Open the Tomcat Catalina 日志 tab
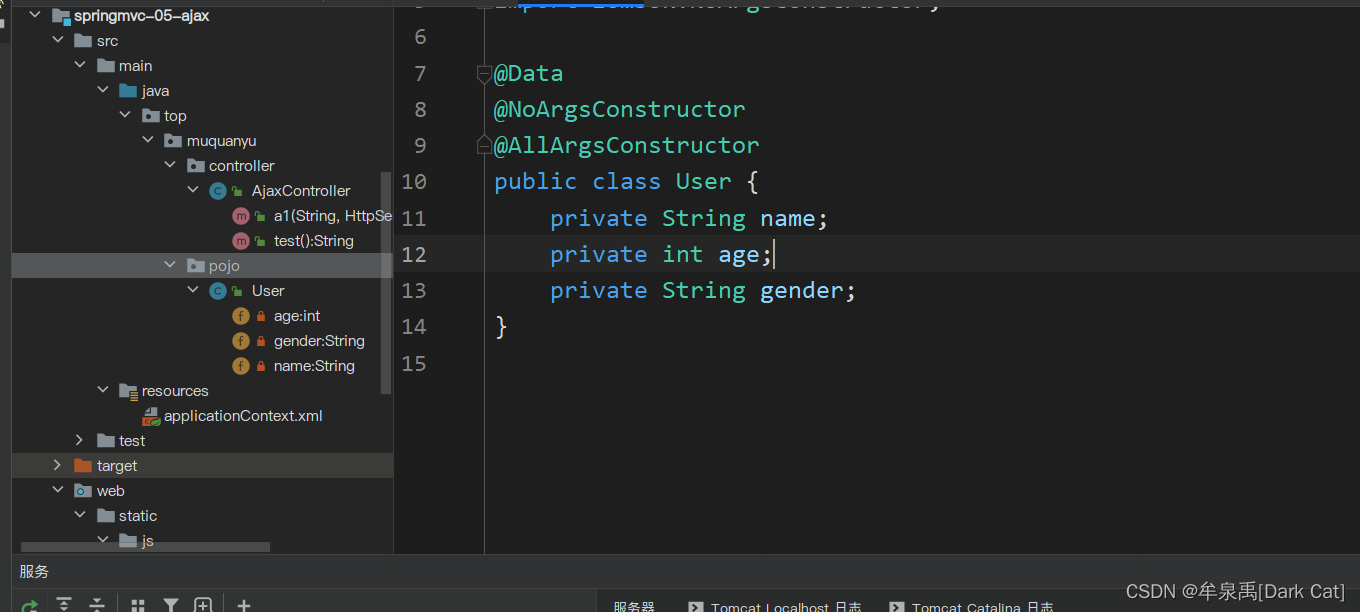The height and width of the screenshot is (612, 1360). tap(972, 606)
